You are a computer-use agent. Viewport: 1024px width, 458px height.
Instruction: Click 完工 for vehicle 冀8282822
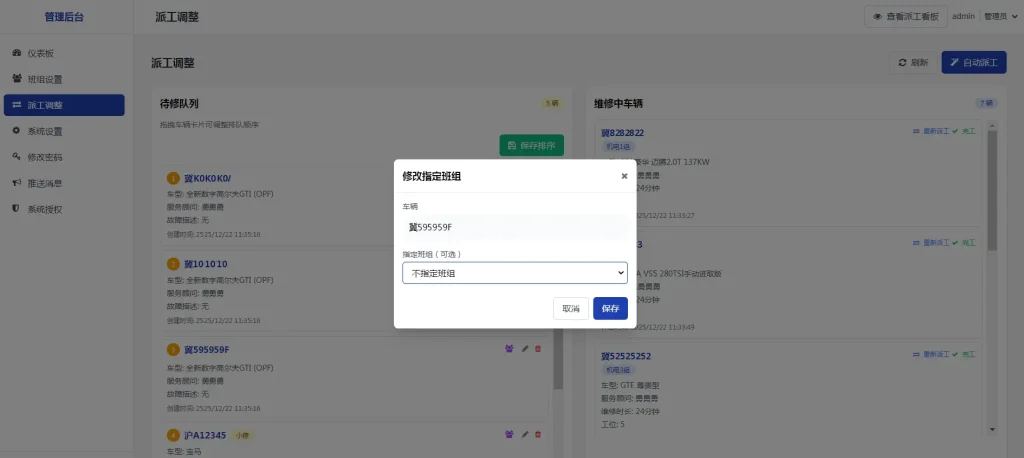964,132
